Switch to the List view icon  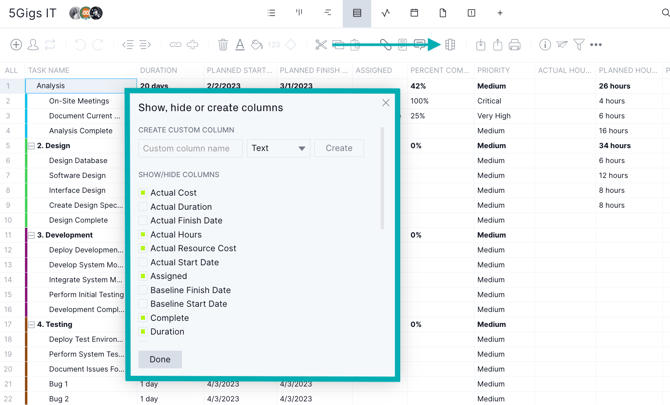(x=271, y=13)
